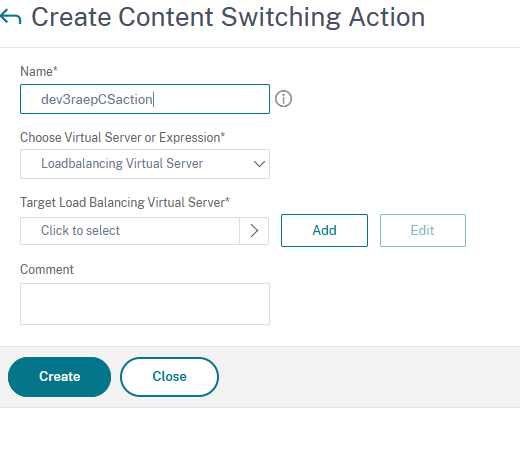Click the gray footer bar beside Close
The height and width of the screenshot is (449, 520).
367,377
